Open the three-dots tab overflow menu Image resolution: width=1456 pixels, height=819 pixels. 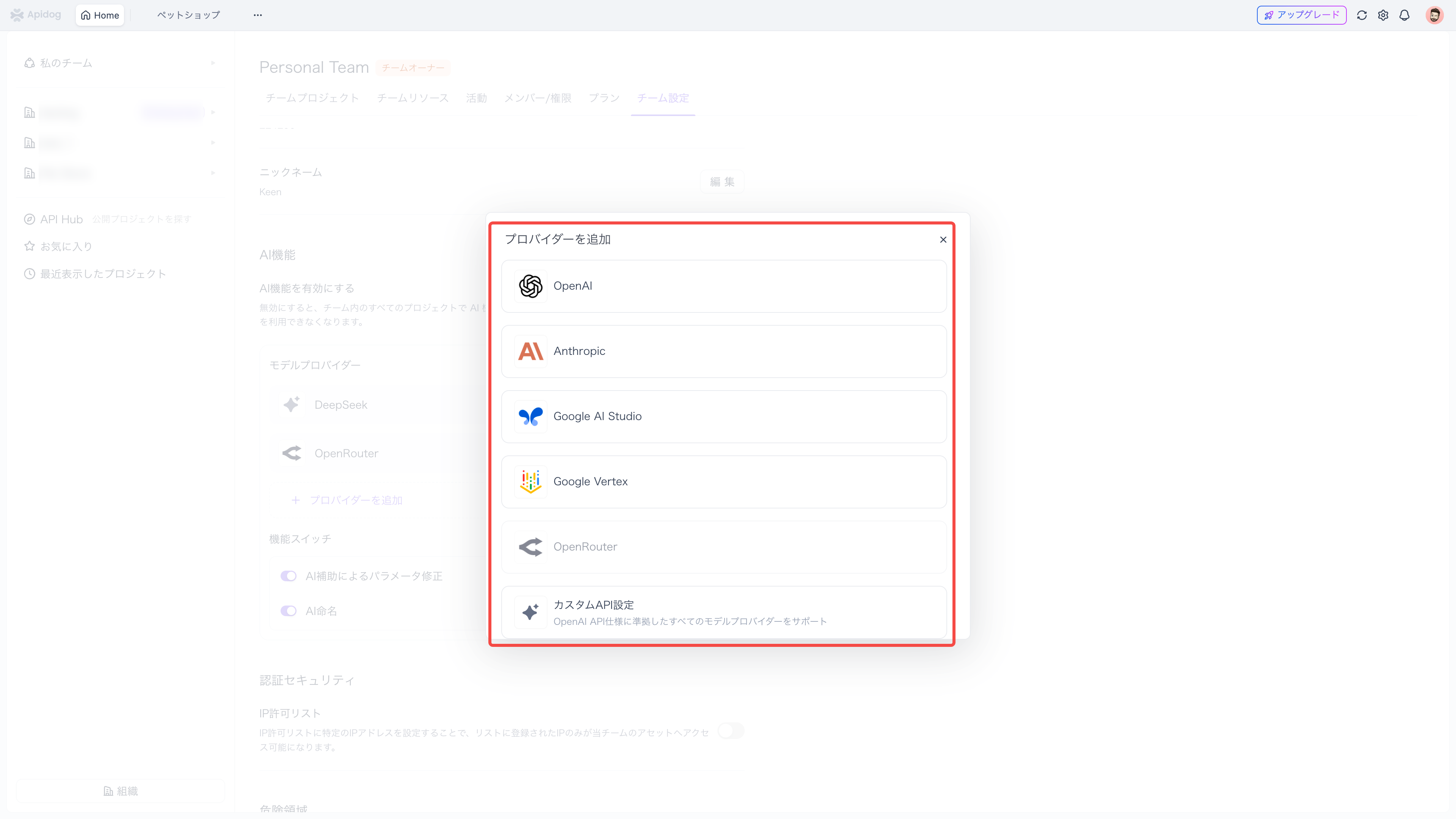click(x=258, y=15)
